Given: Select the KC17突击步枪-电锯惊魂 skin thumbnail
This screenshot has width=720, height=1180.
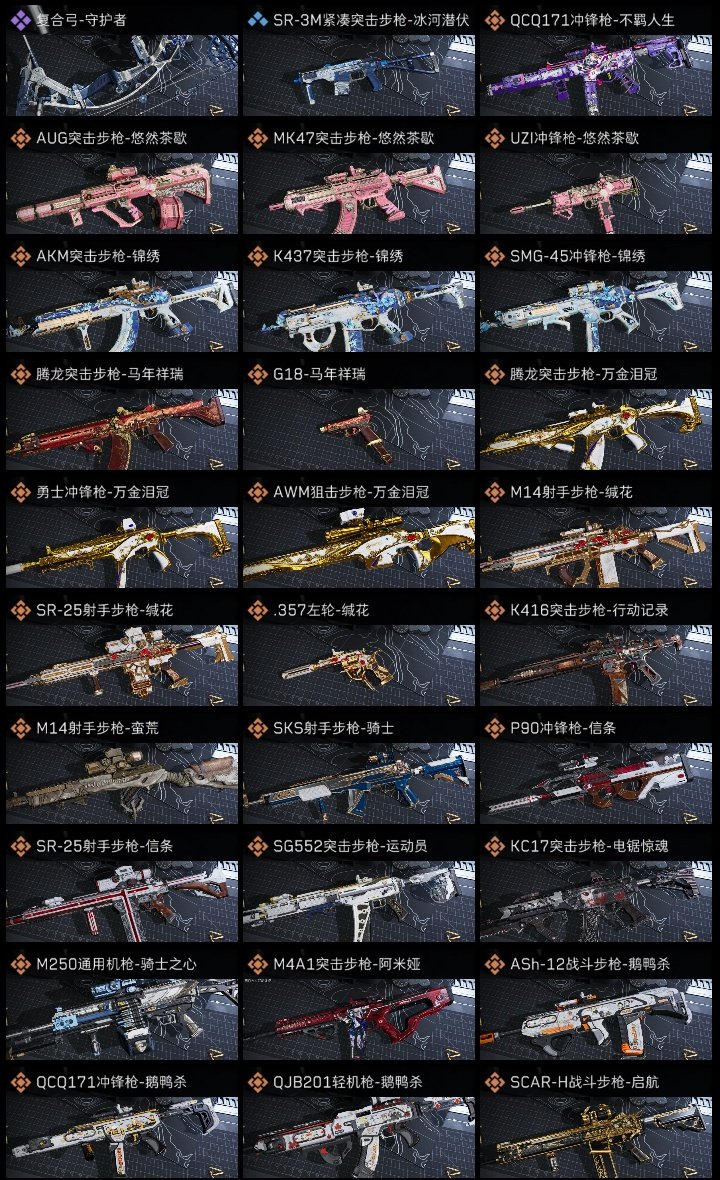Looking at the screenshot, I should (596, 902).
